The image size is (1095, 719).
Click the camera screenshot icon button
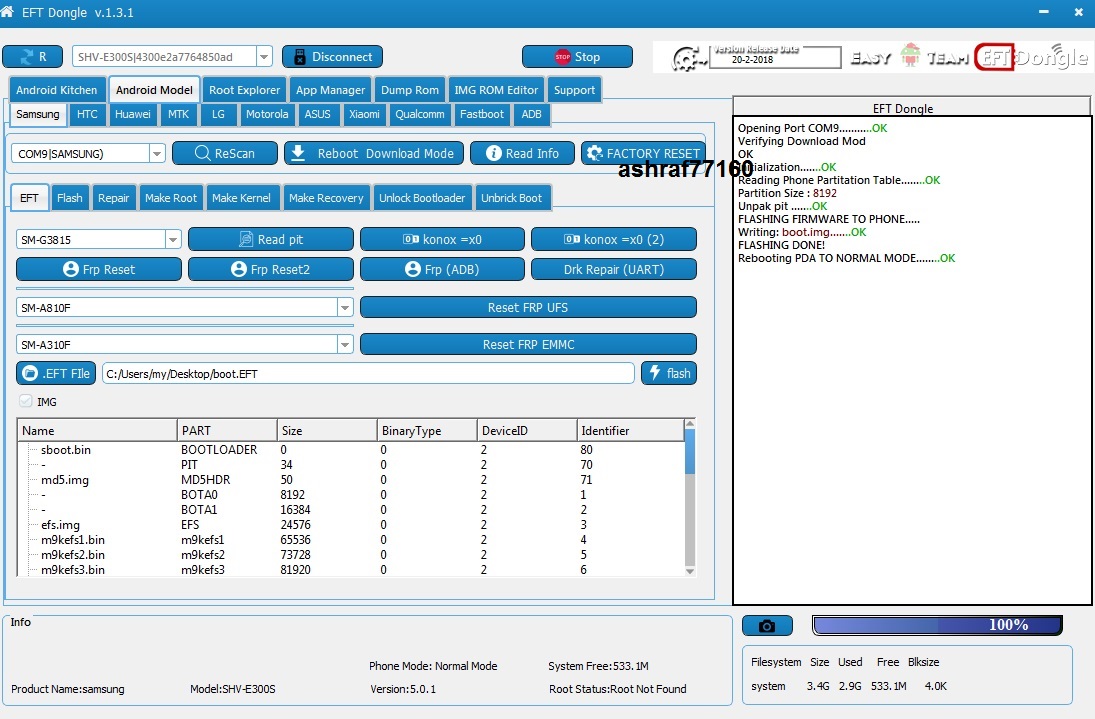tap(767, 625)
